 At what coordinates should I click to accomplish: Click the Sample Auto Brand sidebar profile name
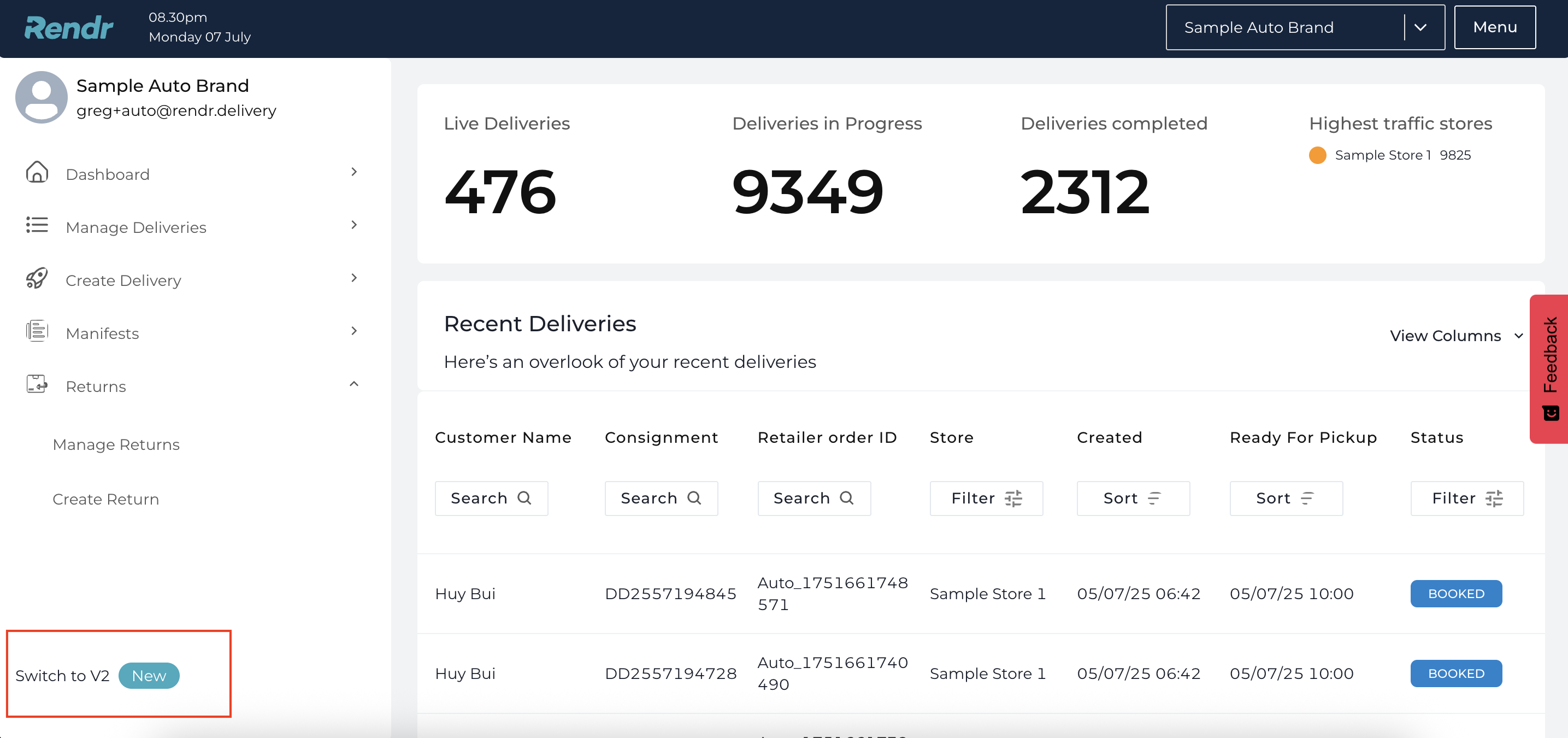162,85
